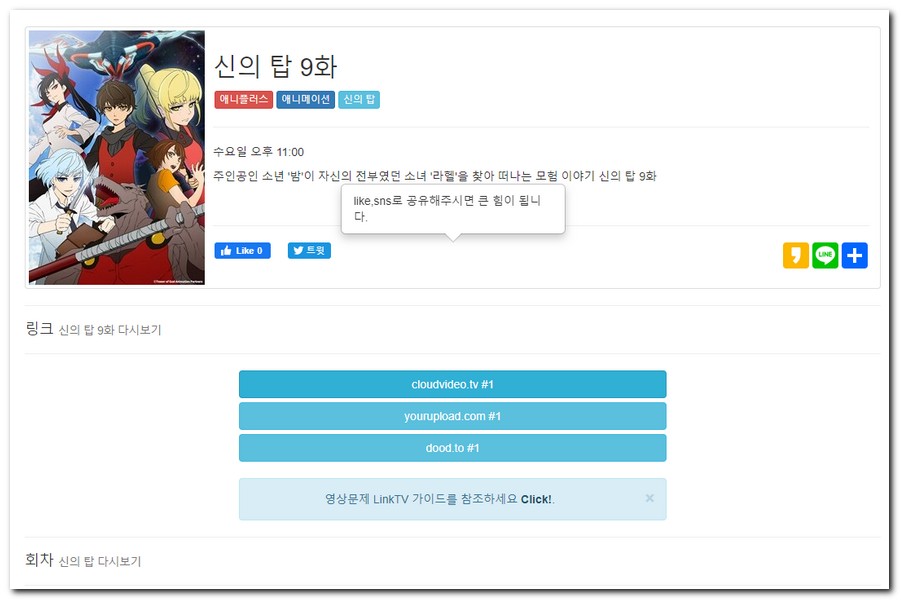Dismiss the LinkTV guide alert with X
The image size is (901, 600).
pos(649,498)
